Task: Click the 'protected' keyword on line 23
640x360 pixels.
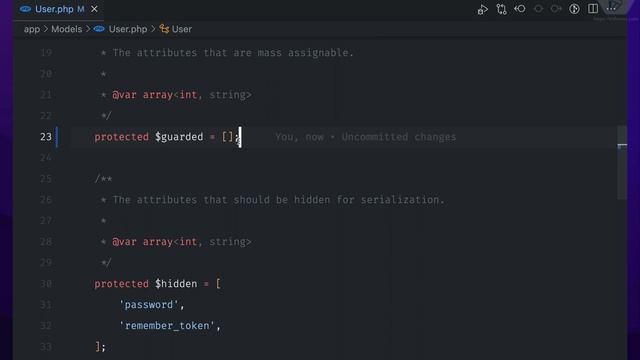Action: point(121,137)
